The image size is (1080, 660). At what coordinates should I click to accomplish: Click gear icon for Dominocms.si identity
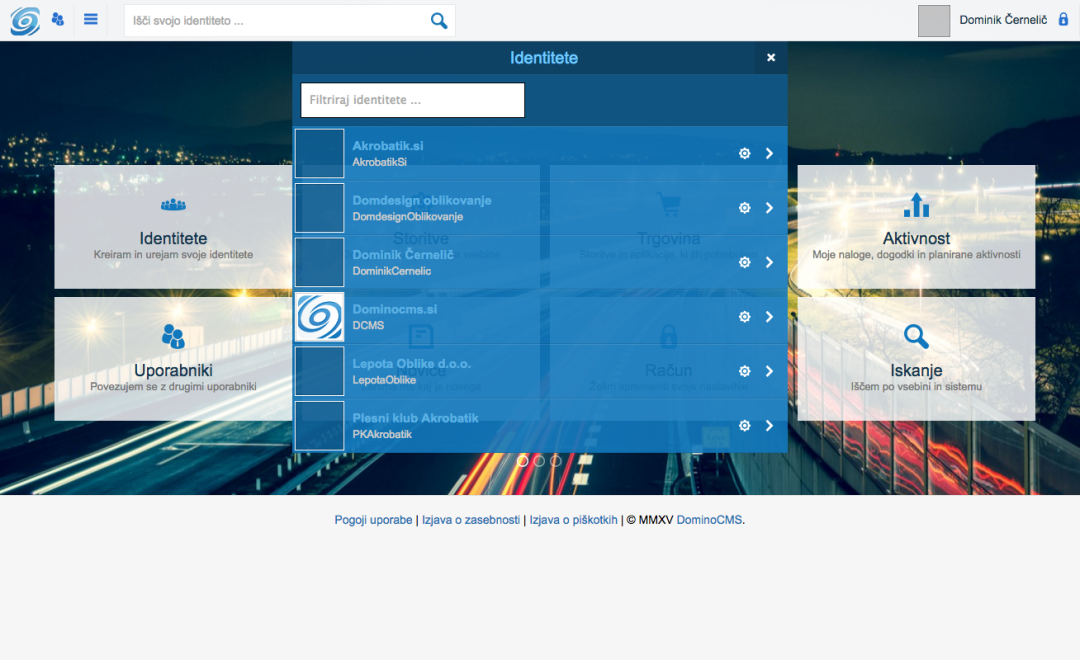(744, 317)
